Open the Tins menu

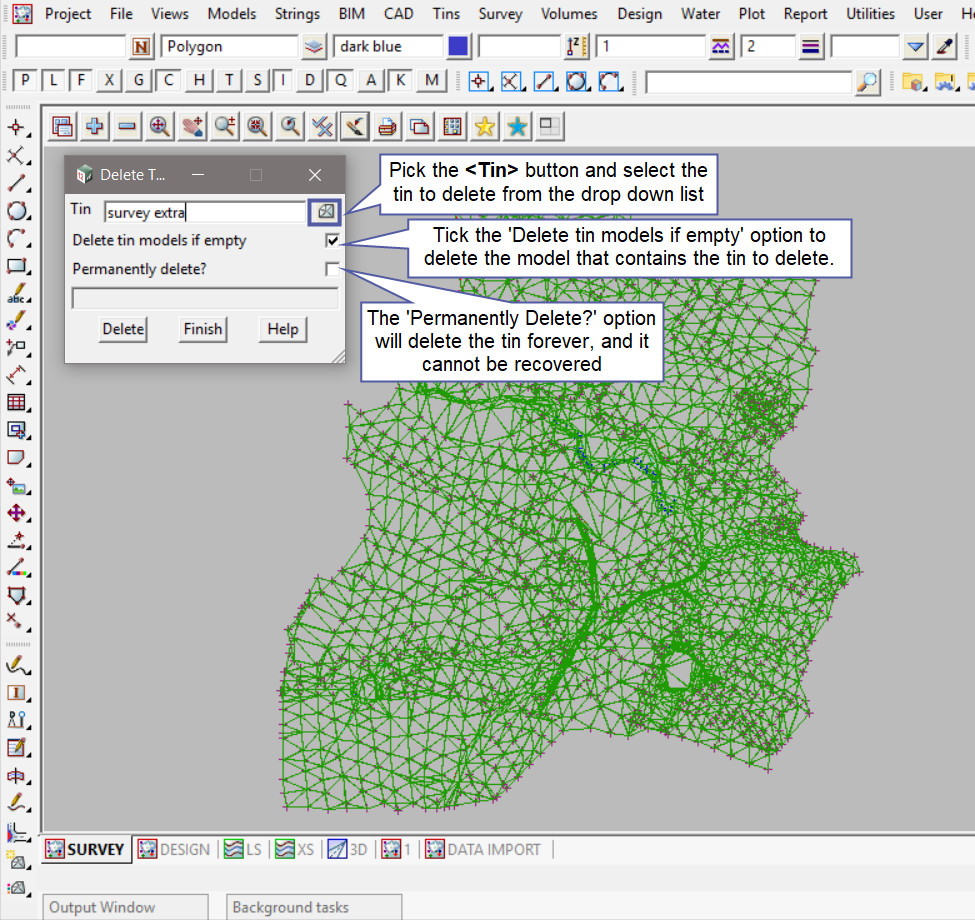click(446, 14)
